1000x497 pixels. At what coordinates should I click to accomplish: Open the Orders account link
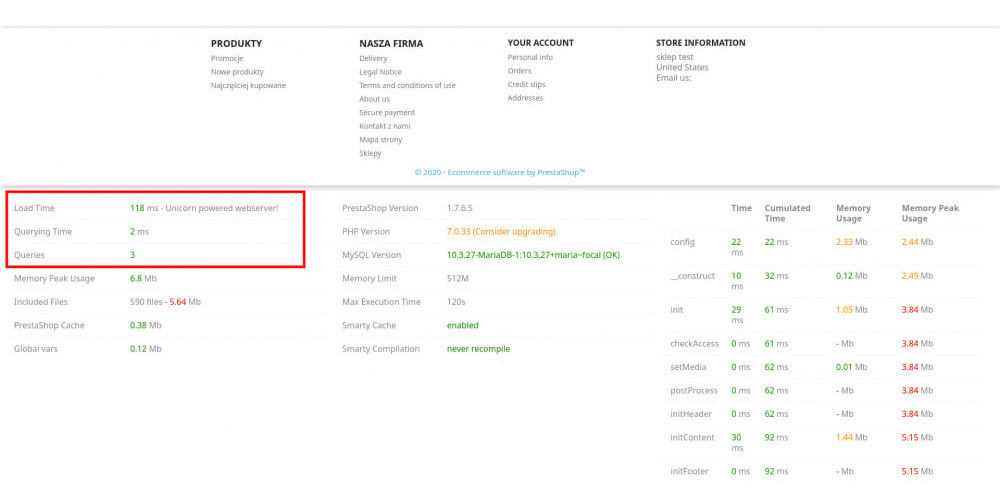519,71
